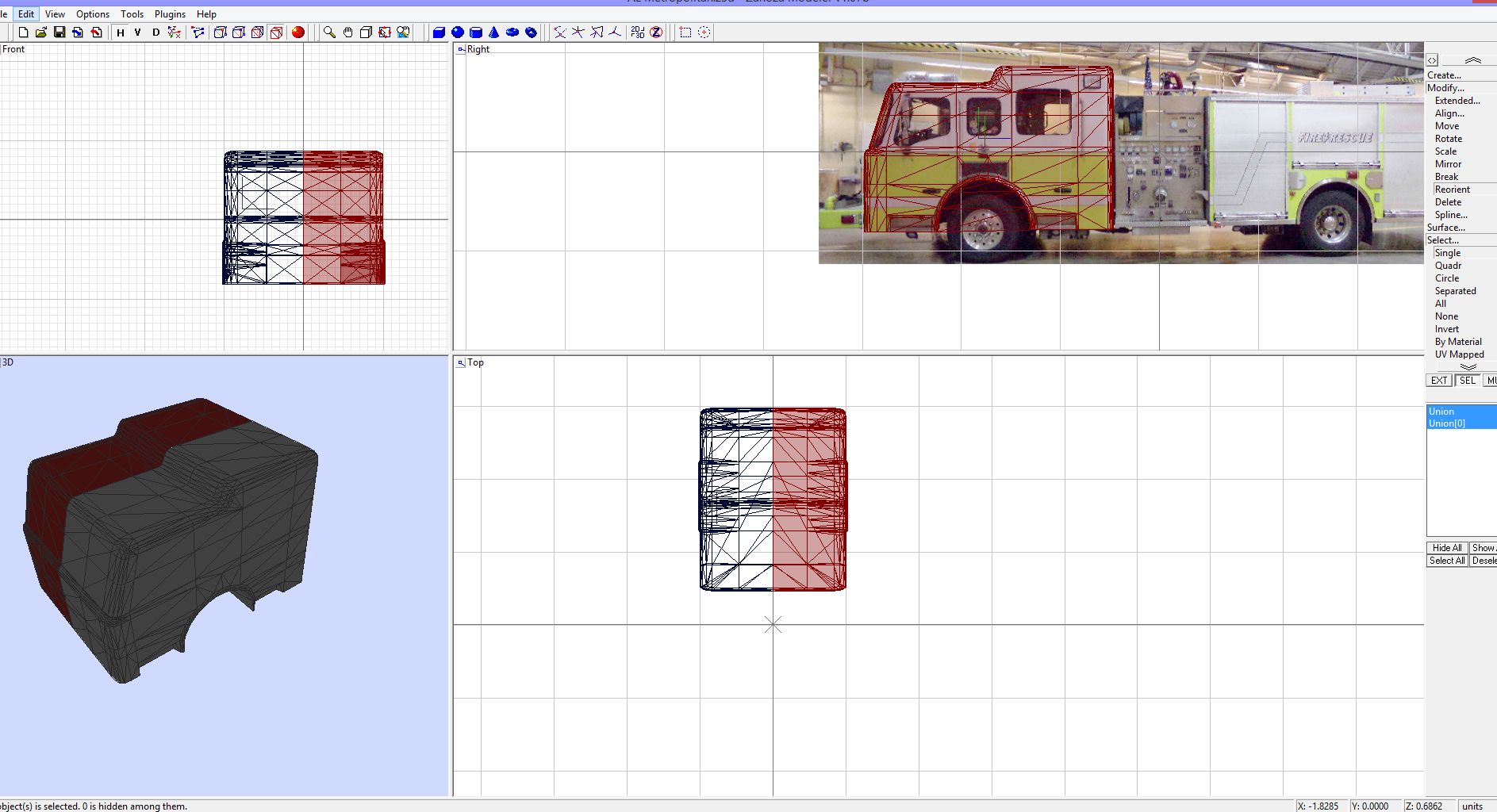Toggle the V axis constraint button

click(x=138, y=33)
